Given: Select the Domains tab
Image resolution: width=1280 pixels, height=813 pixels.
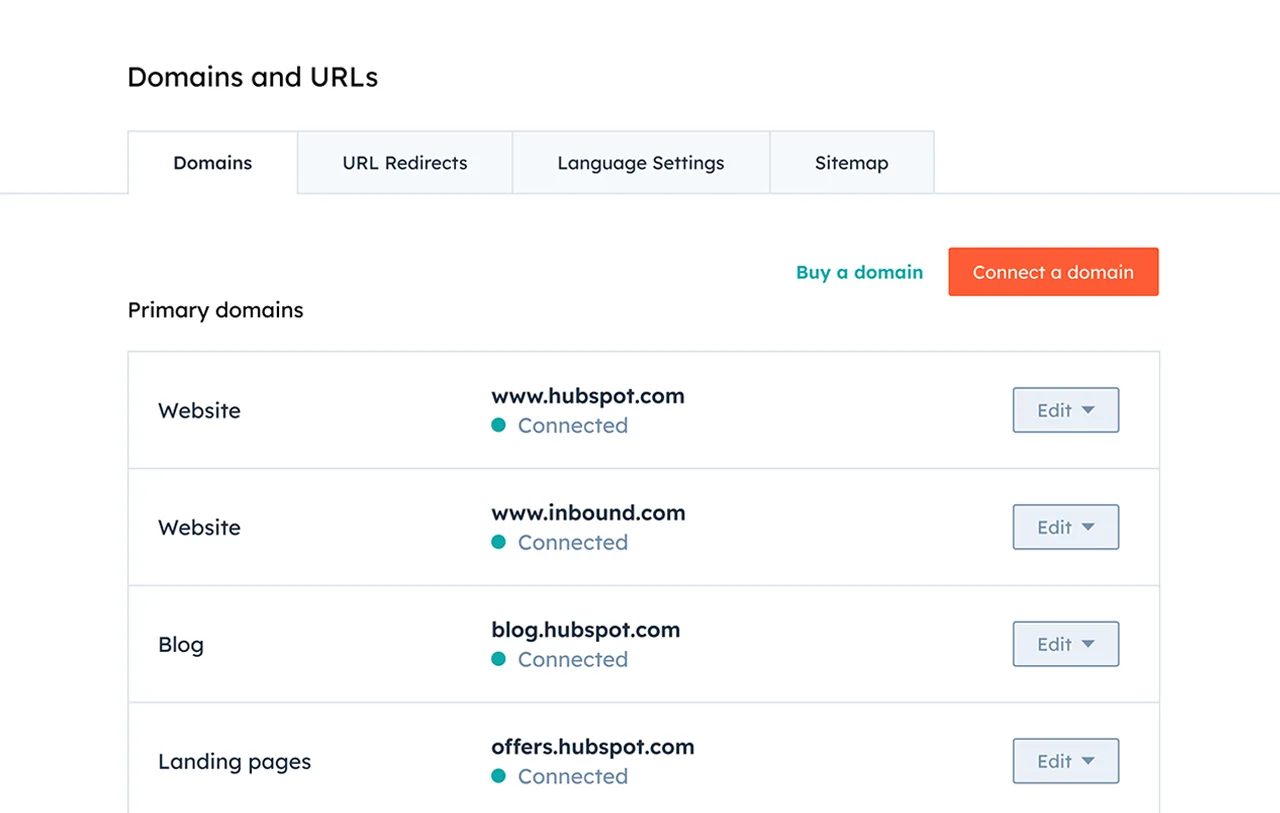Looking at the screenshot, I should [x=212, y=163].
